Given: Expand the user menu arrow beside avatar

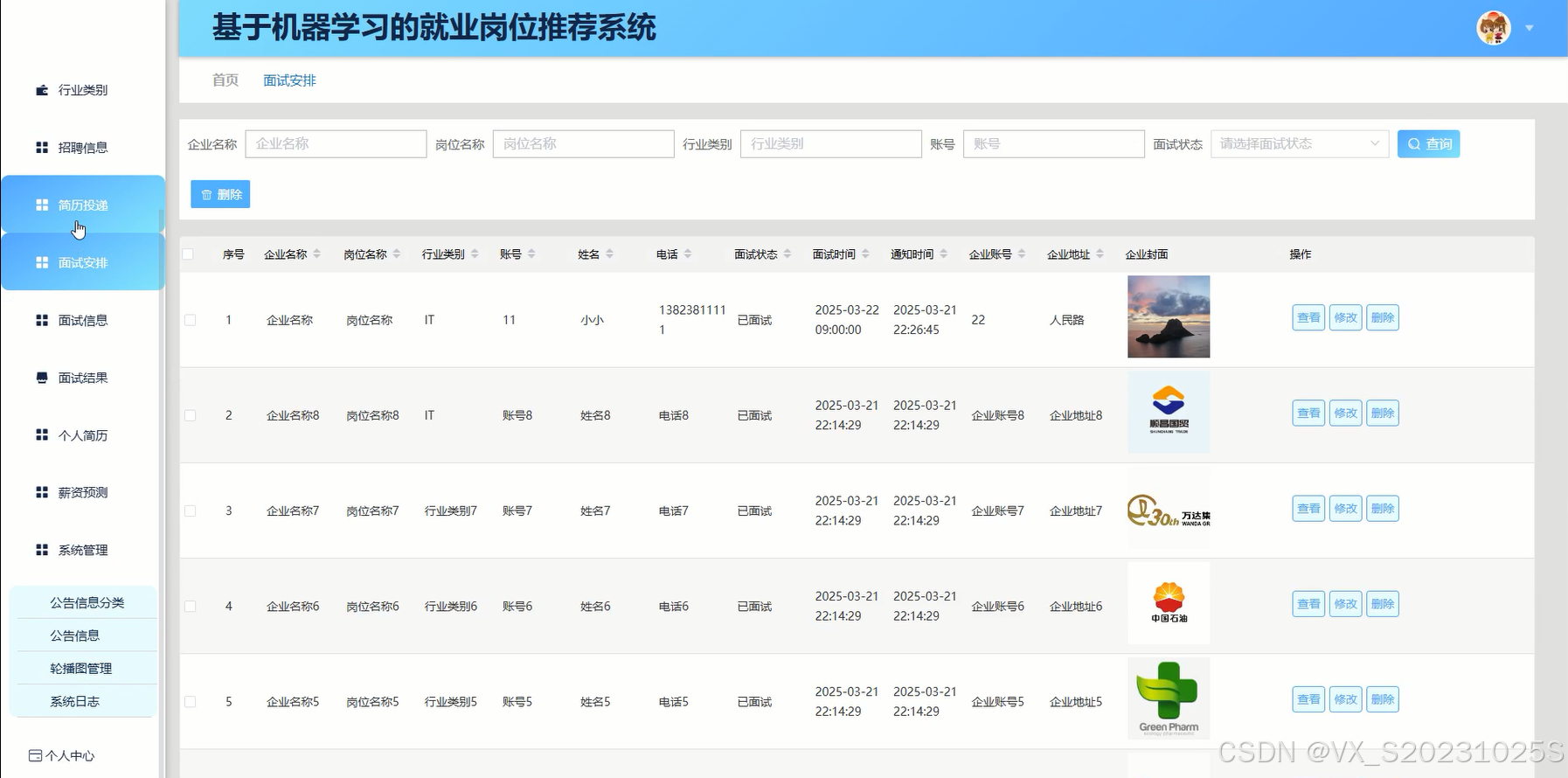Looking at the screenshot, I should pyautogui.click(x=1530, y=28).
